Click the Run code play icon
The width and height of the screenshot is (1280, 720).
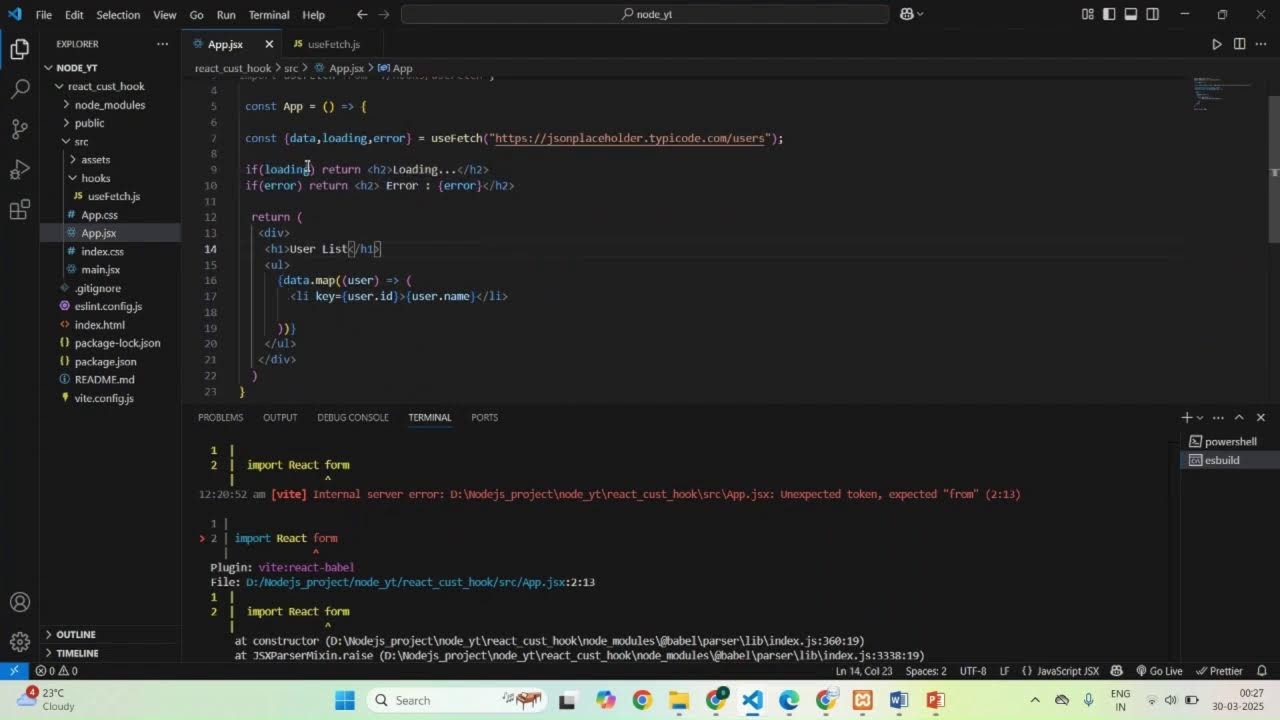pyautogui.click(x=1217, y=44)
